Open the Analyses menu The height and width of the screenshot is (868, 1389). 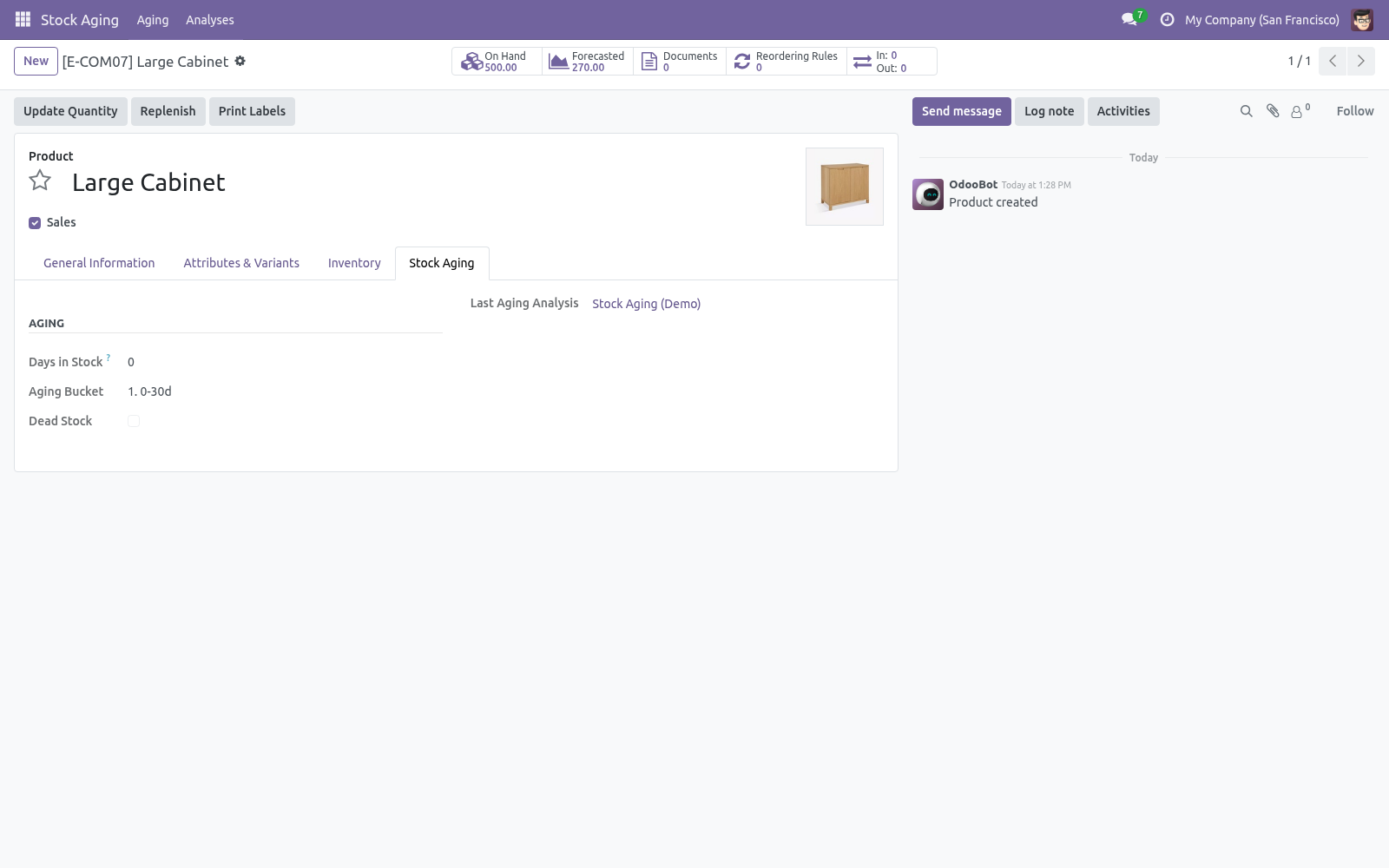(210, 20)
